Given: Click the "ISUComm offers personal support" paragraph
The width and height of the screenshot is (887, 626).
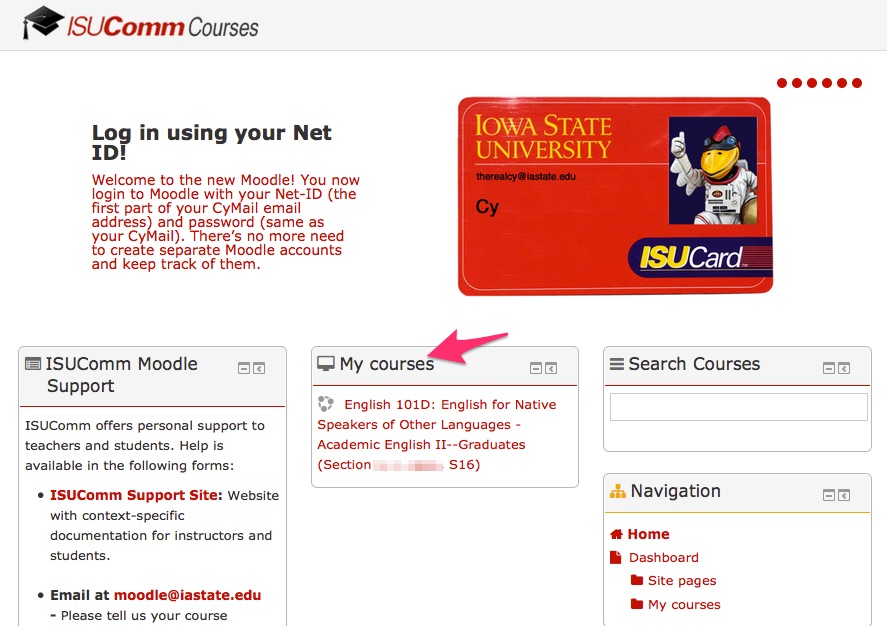Looking at the screenshot, I should click(x=145, y=446).
